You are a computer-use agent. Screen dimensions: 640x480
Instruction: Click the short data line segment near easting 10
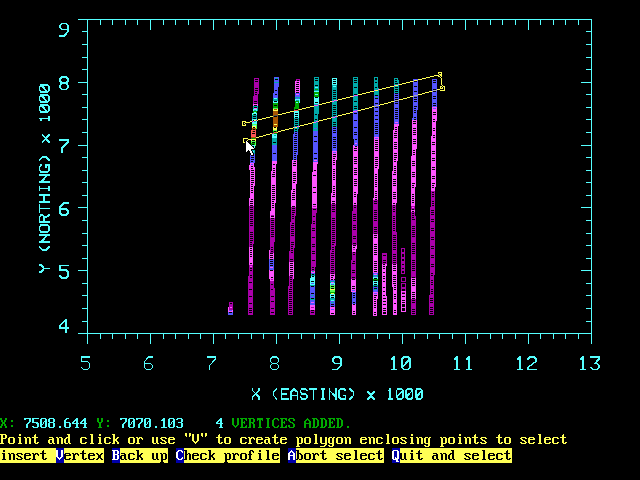(x=403, y=280)
